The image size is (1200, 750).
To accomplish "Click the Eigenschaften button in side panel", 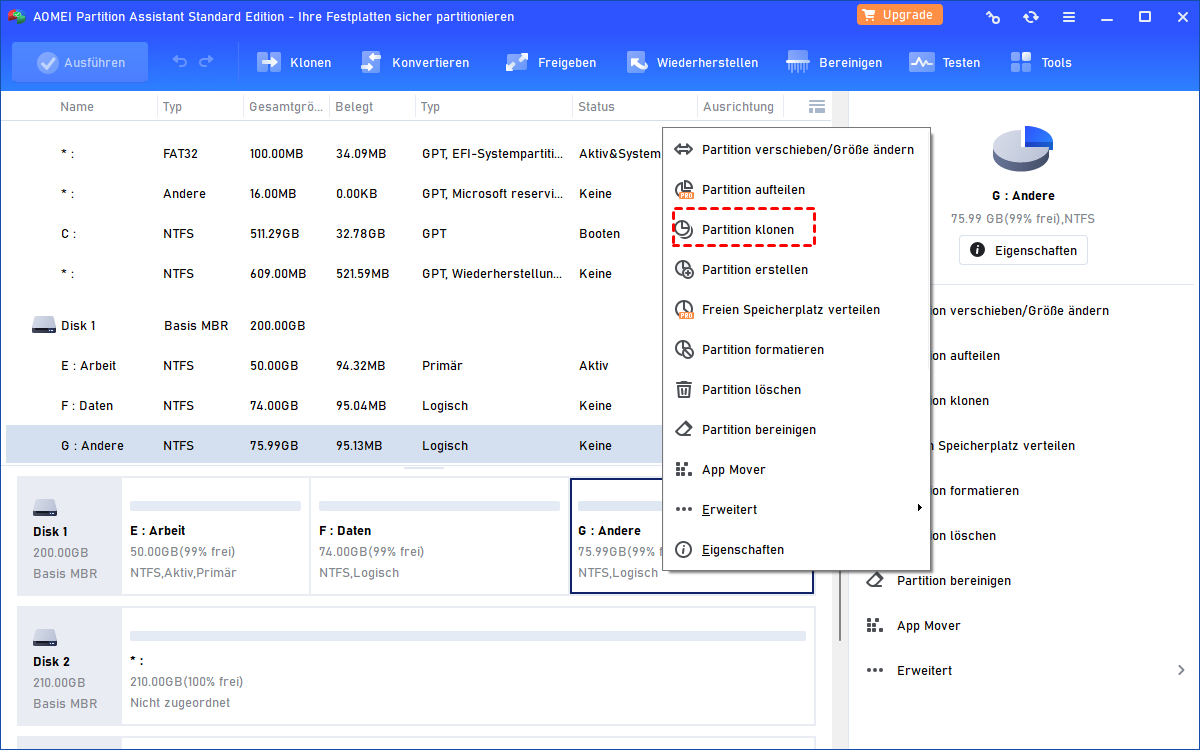I will point(1023,250).
